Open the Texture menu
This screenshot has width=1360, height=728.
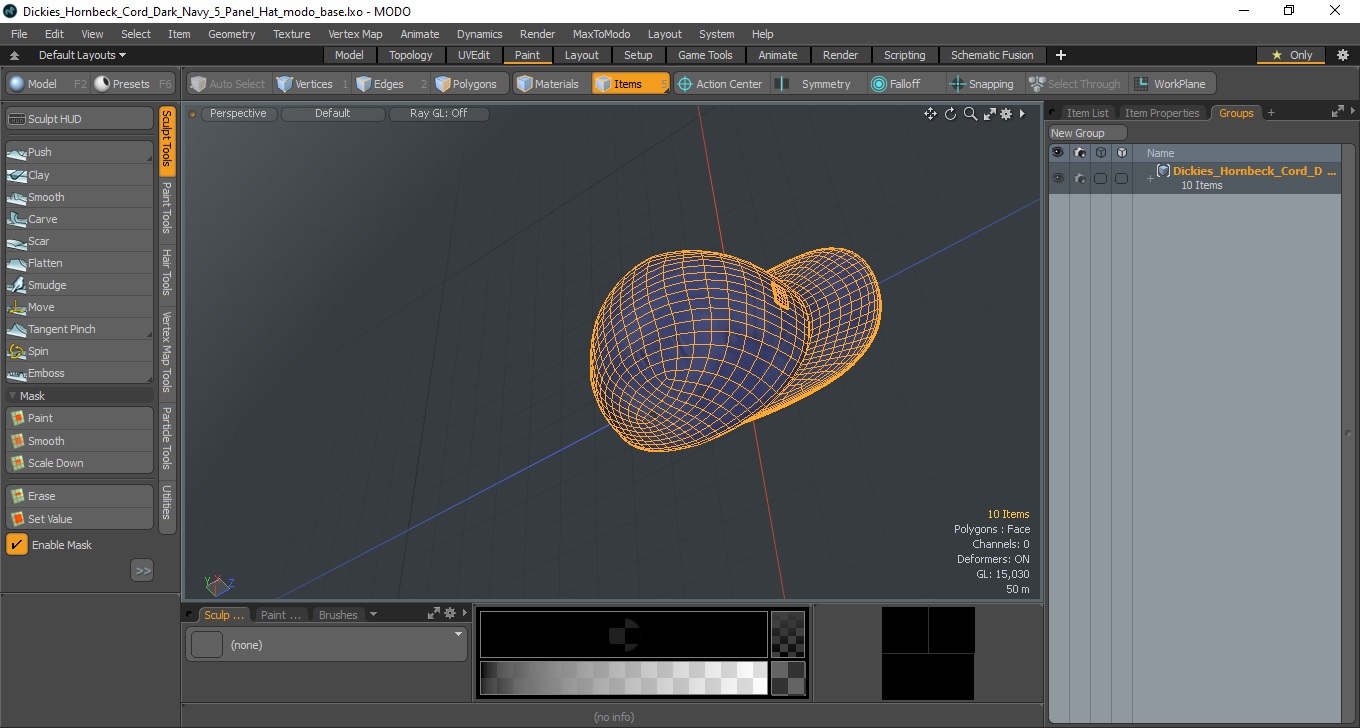[292, 34]
